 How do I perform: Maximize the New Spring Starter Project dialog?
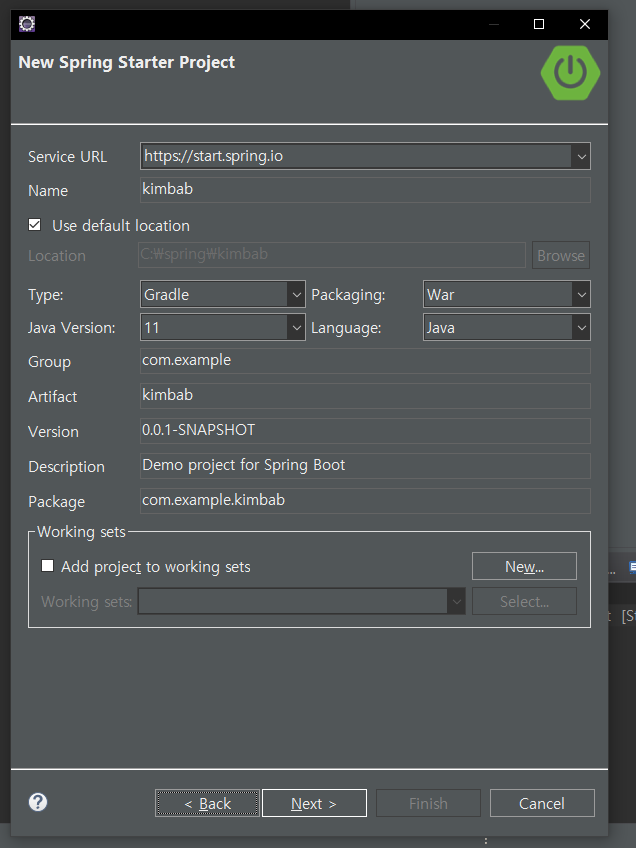pyautogui.click(x=539, y=24)
